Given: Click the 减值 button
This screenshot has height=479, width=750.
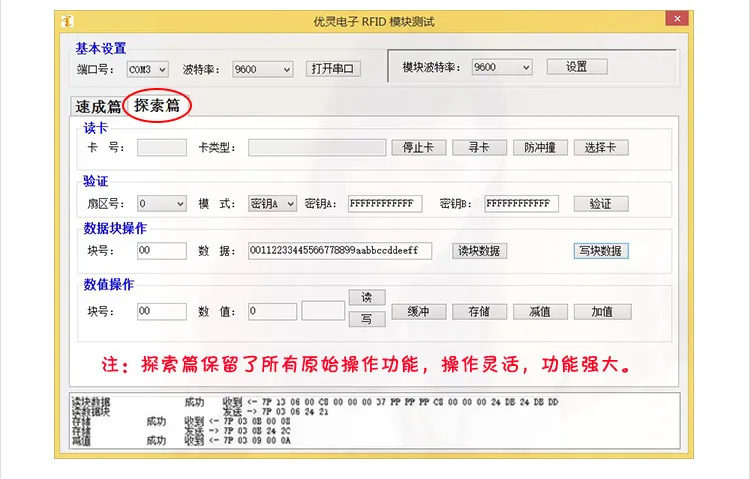Looking at the screenshot, I should point(540,312).
